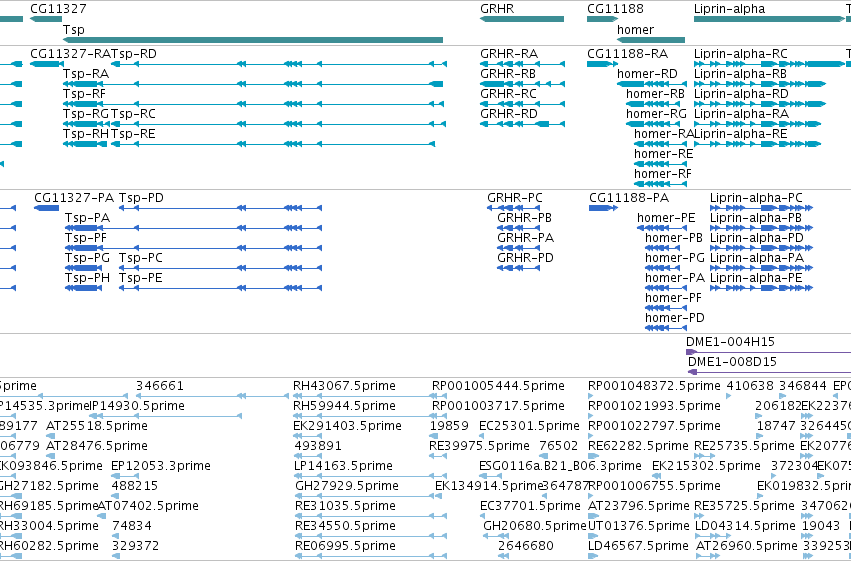Select protein CG11327-PA

[74, 198]
